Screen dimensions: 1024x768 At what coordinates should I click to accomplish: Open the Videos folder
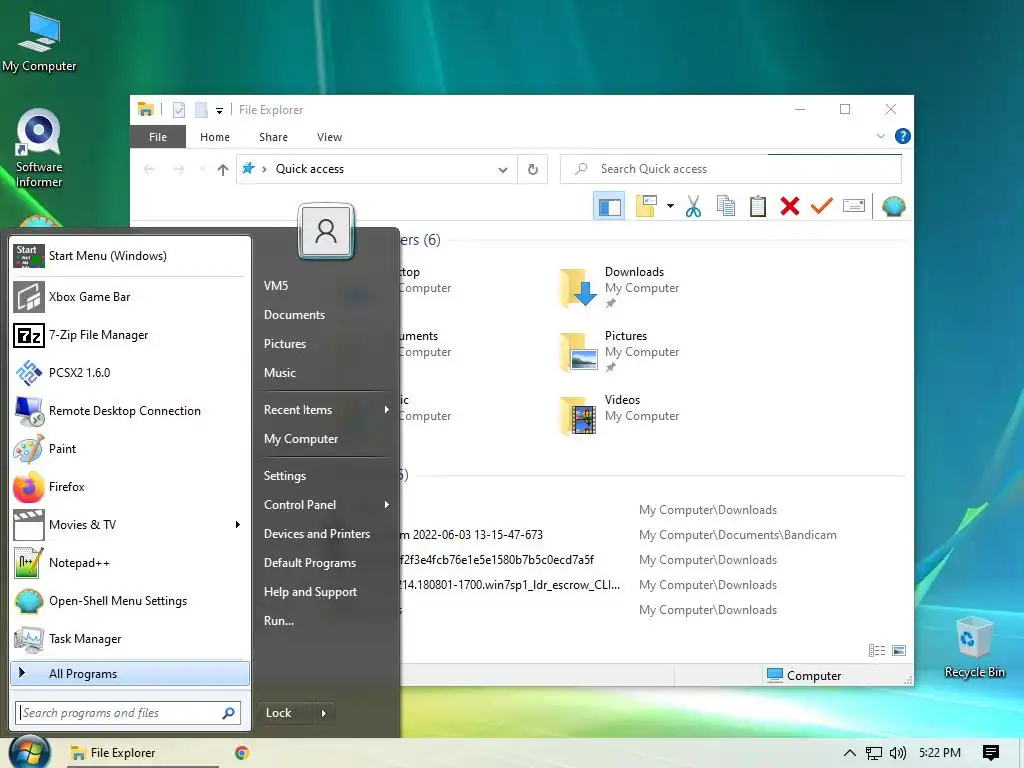pyautogui.click(x=620, y=415)
